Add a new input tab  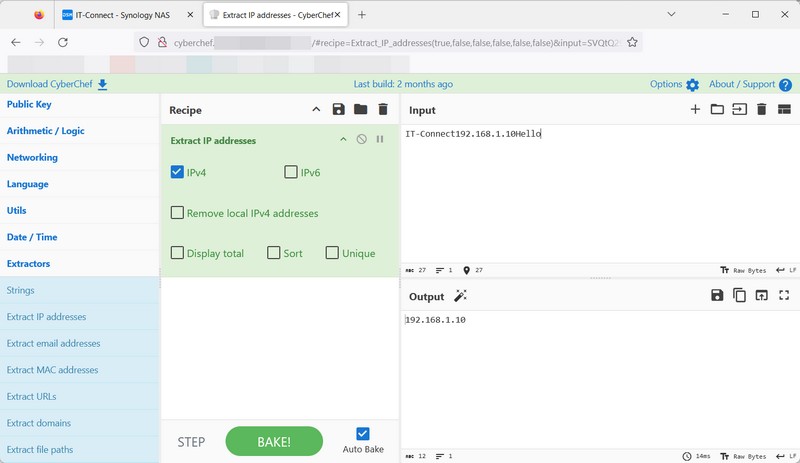coord(695,109)
